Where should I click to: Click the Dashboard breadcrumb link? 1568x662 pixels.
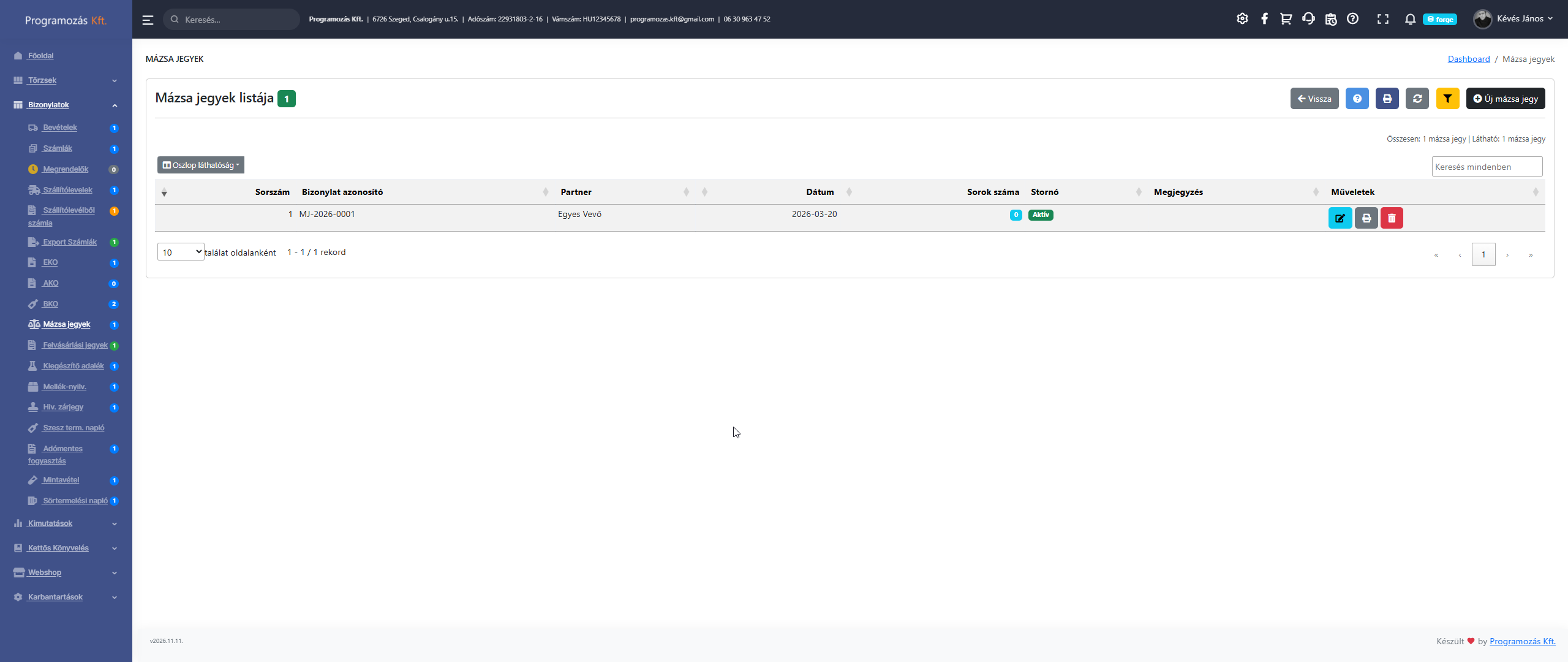1468,59
